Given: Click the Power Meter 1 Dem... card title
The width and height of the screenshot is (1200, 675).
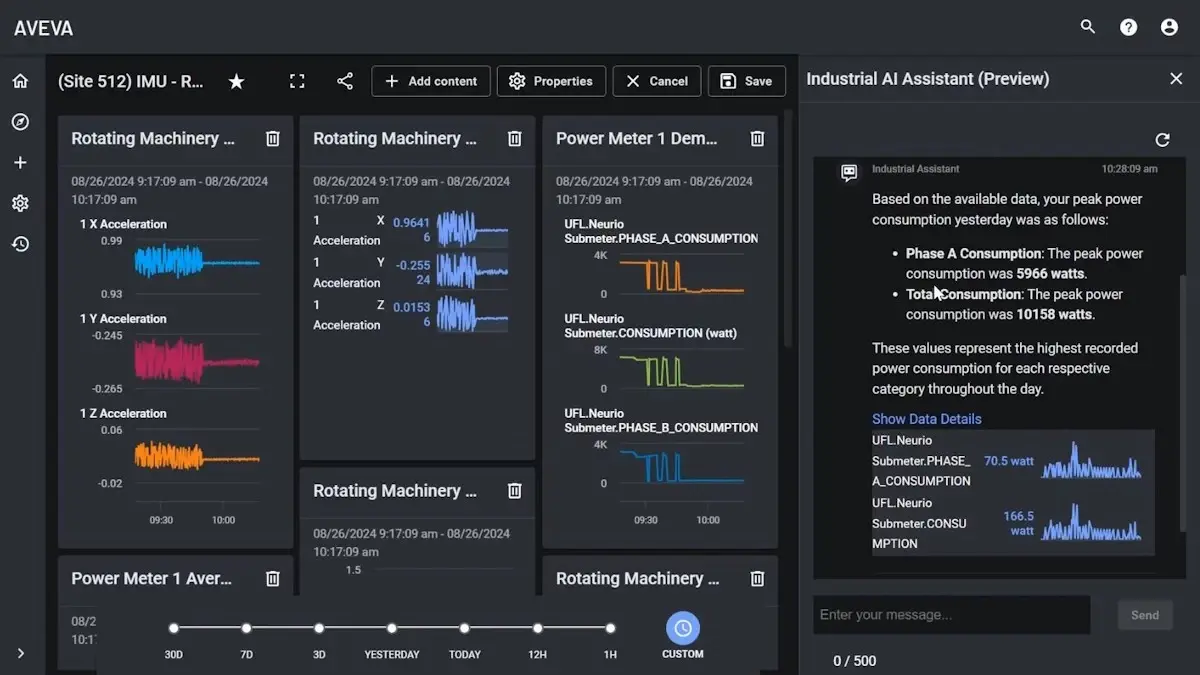Looking at the screenshot, I should point(637,139).
